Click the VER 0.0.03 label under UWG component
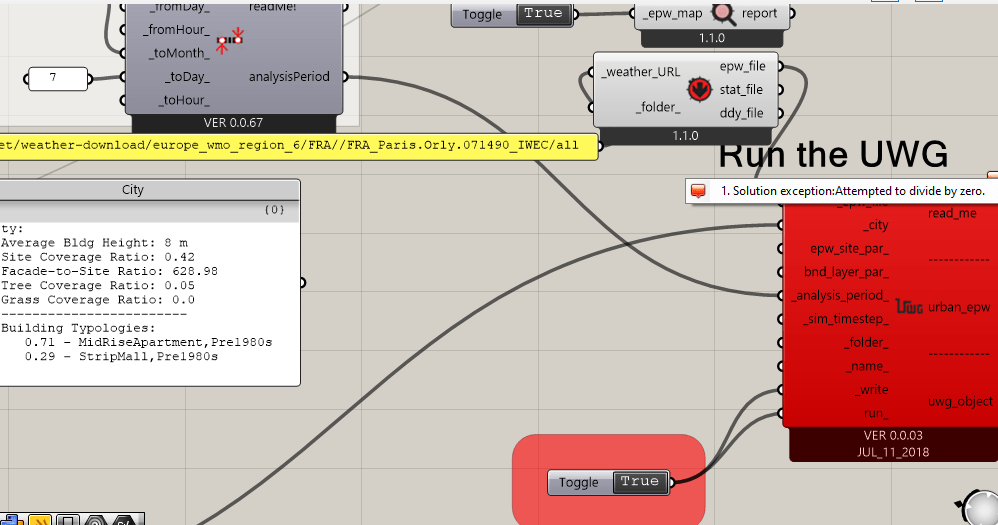This screenshot has width=998, height=525. pyautogui.click(x=893, y=436)
